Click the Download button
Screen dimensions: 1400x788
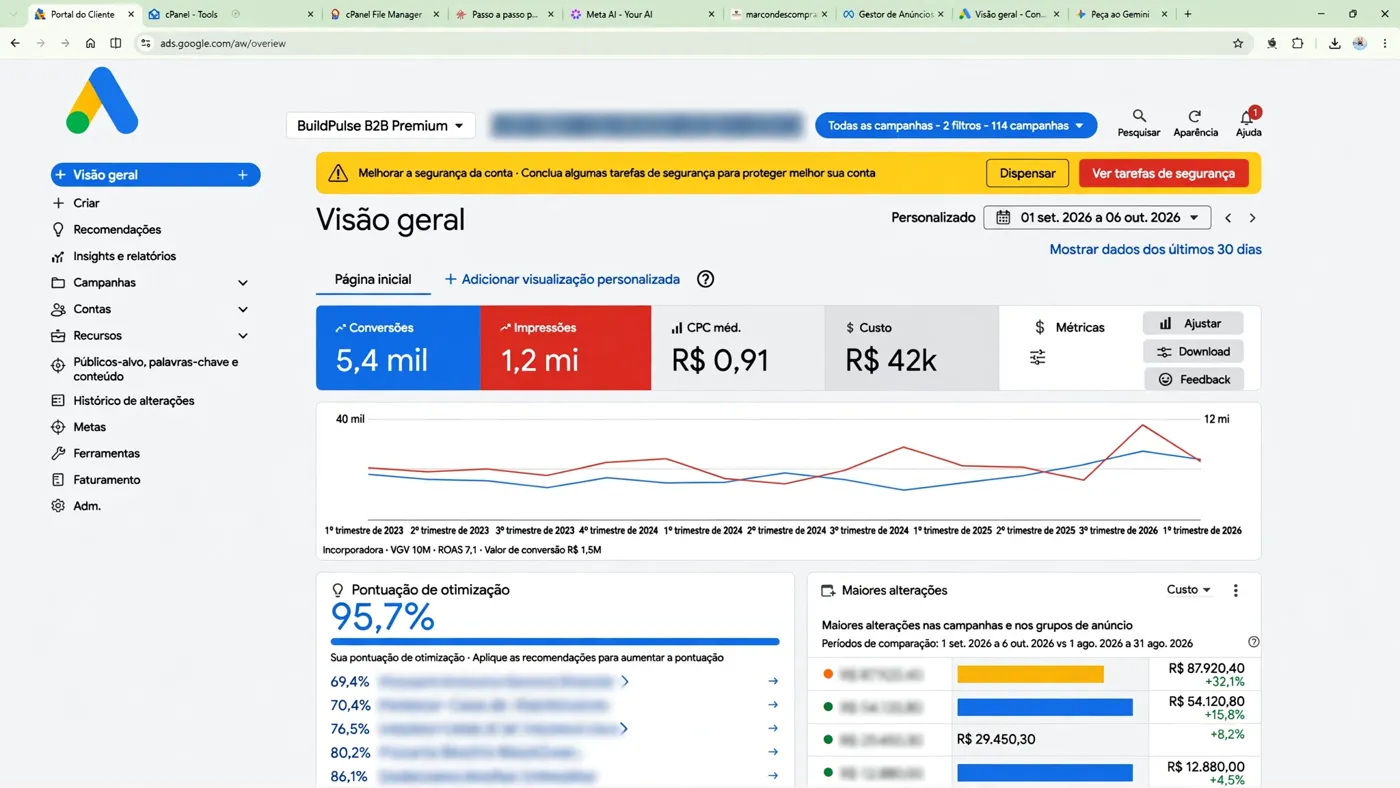(x=1193, y=351)
